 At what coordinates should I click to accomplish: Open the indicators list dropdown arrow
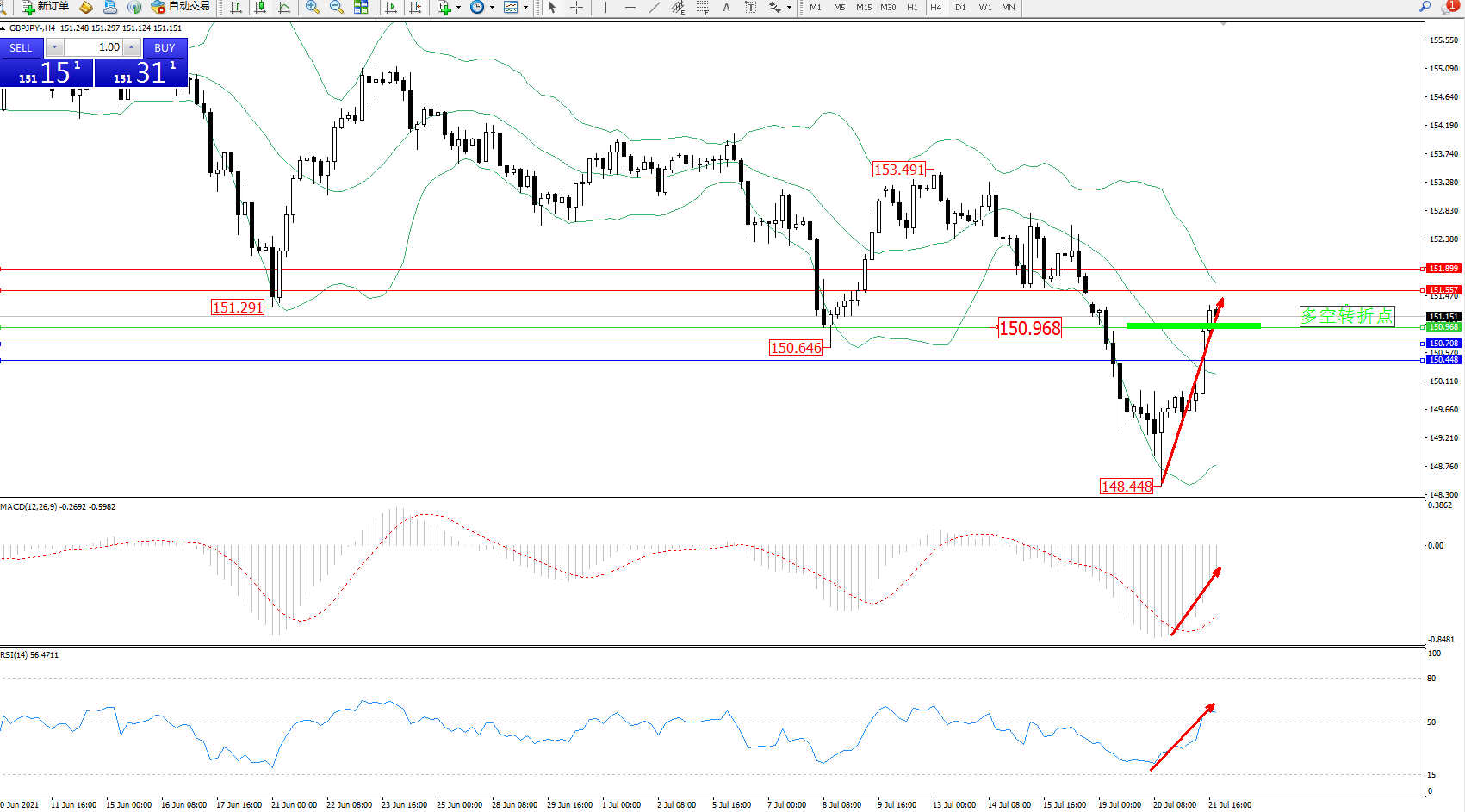458,7
